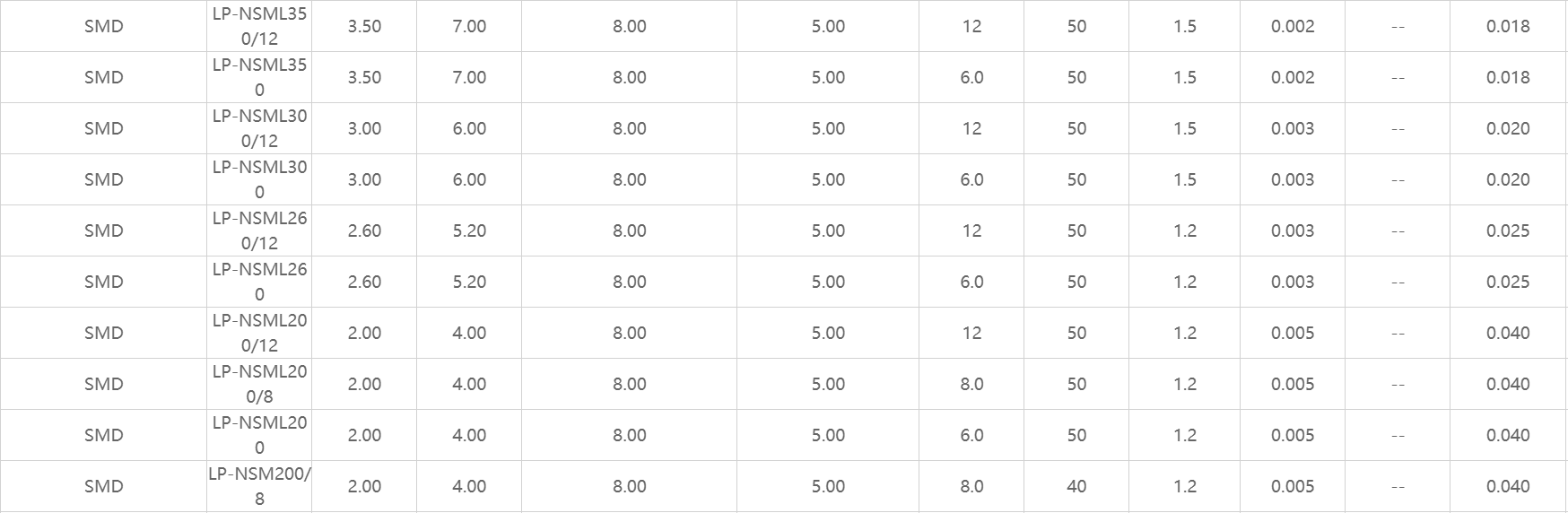Click 0.005 in the LP-NSML200 row

(1292, 435)
